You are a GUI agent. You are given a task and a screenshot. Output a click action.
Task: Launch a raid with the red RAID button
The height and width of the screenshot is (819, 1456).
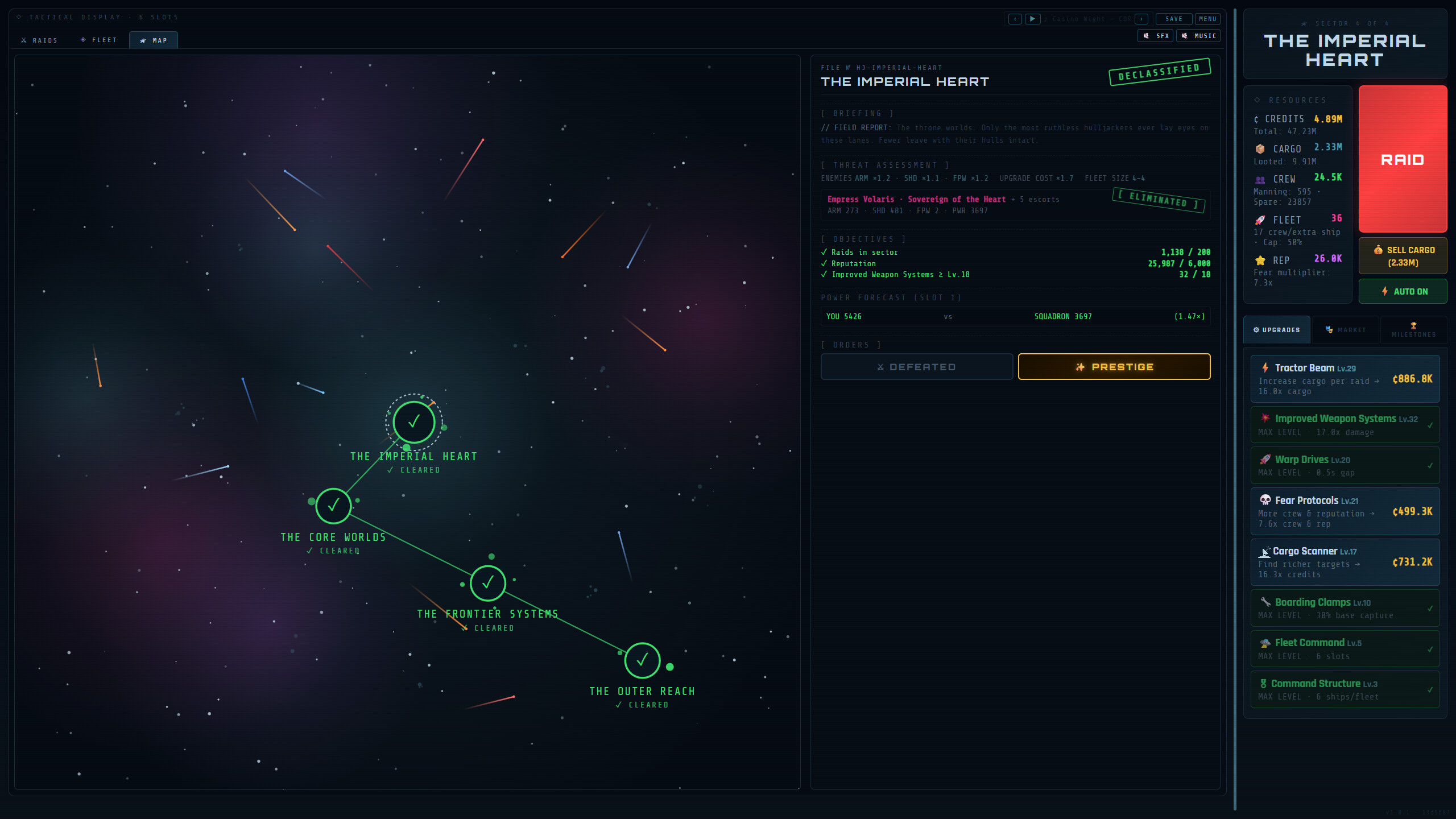pyautogui.click(x=1403, y=159)
